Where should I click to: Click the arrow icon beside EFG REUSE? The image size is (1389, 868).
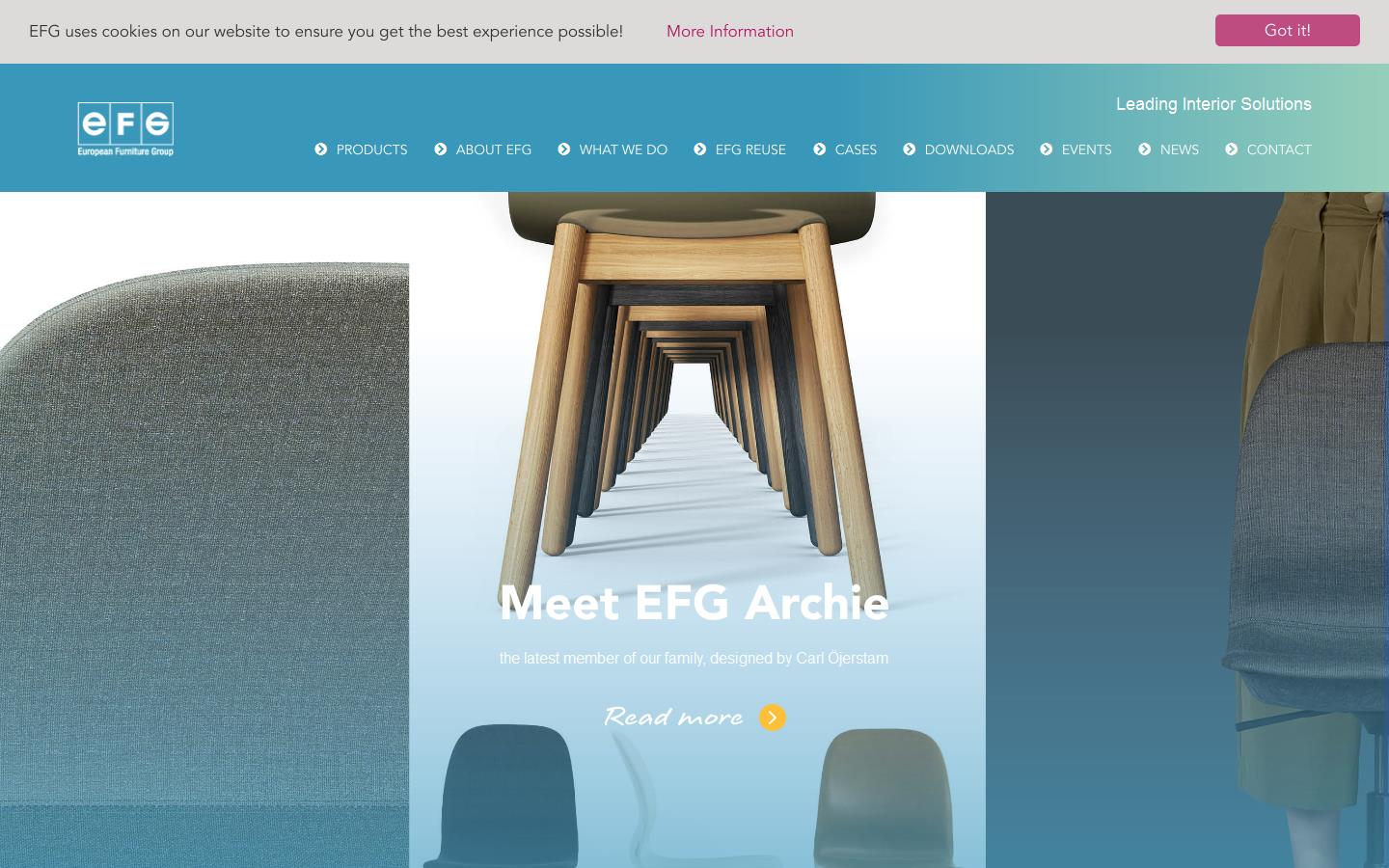pyautogui.click(x=700, y=149)
